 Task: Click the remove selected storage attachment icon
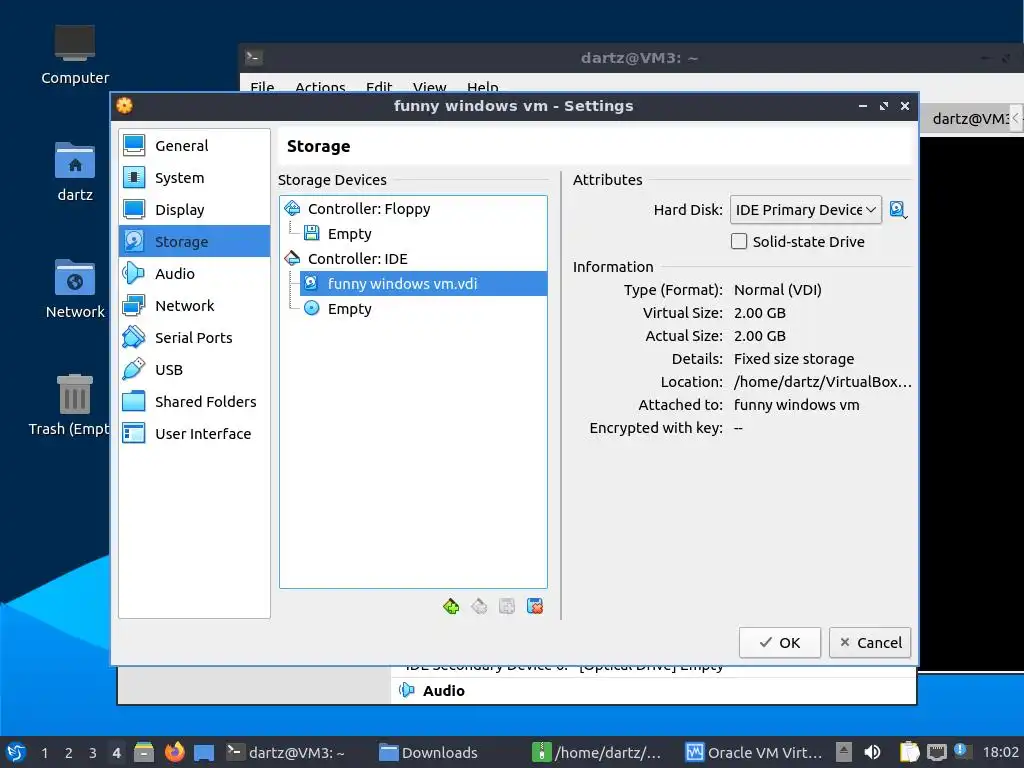tap(535, 607)
